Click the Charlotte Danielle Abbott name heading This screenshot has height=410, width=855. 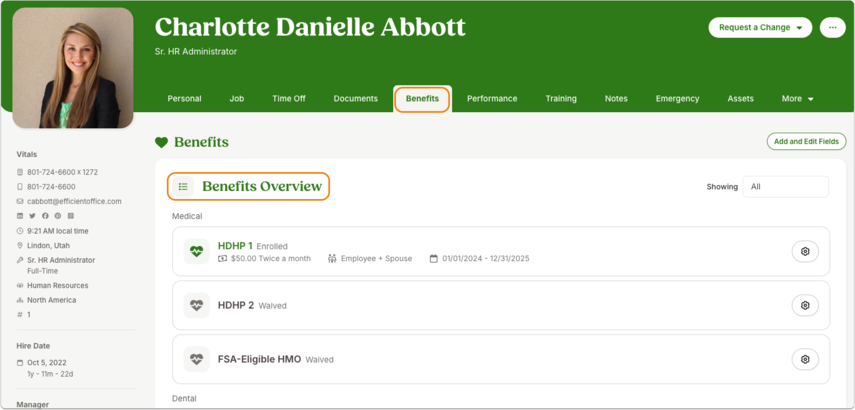point(310,27)
